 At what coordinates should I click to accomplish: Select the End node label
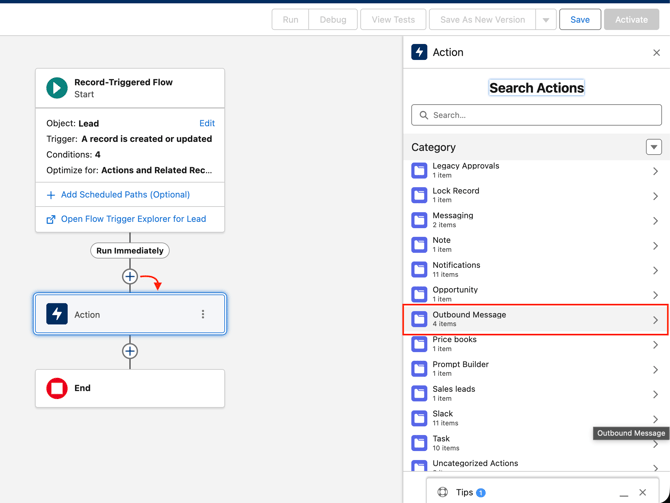(82, 388)
